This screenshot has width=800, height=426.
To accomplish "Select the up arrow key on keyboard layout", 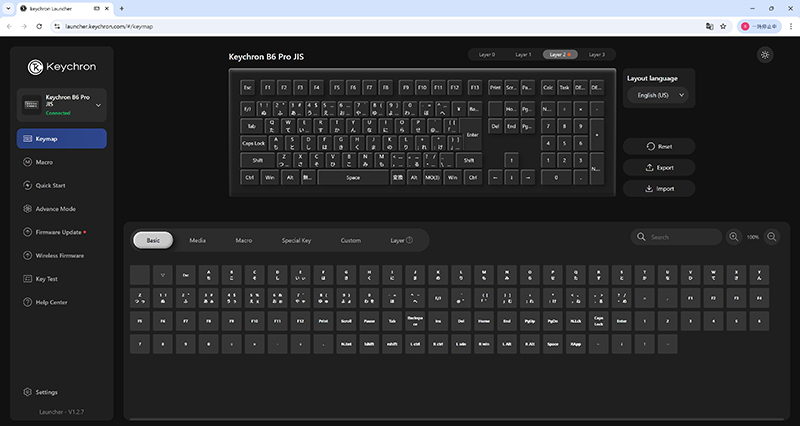I will [x=511, y=160].
